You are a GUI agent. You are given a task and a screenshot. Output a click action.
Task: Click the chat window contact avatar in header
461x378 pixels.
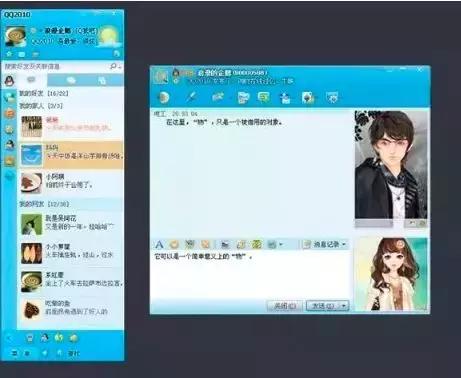[161, 77]
